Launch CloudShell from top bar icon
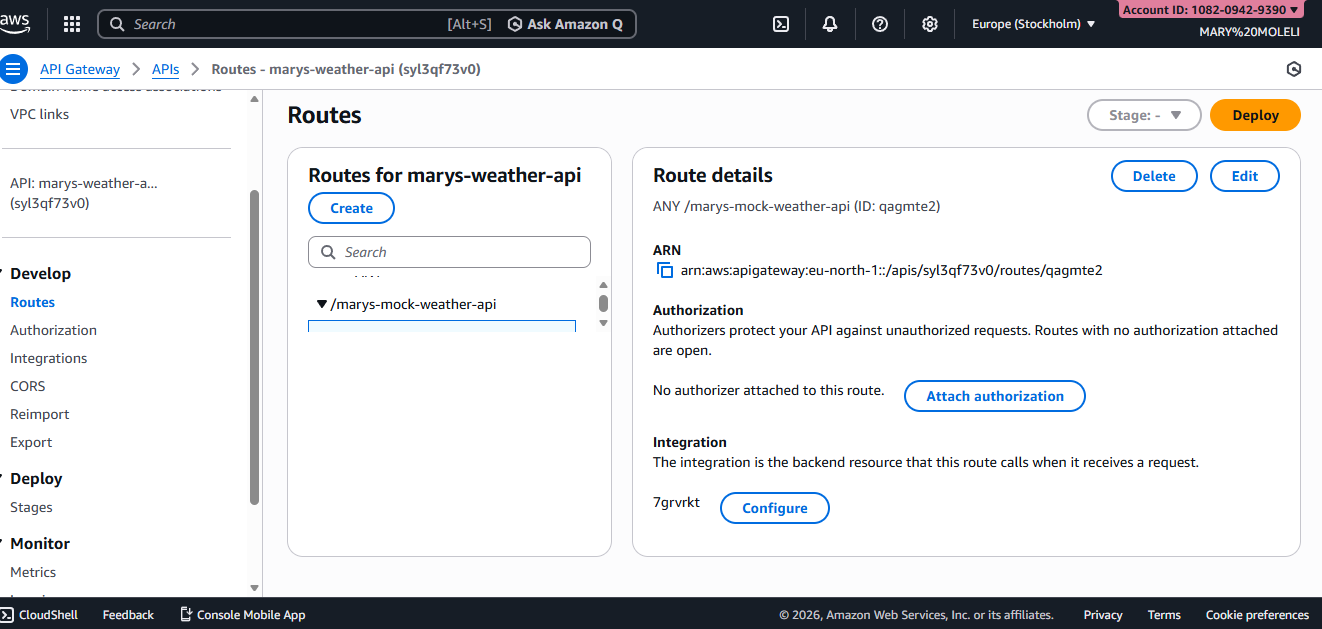The width and height of the screenshot is (1322, 629). [781, 24]
